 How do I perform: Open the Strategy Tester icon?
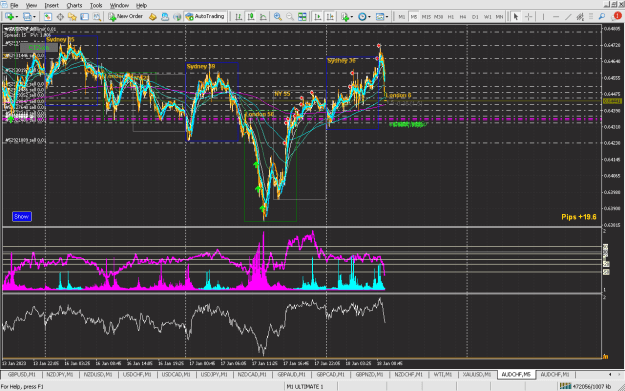pos(97,17)
